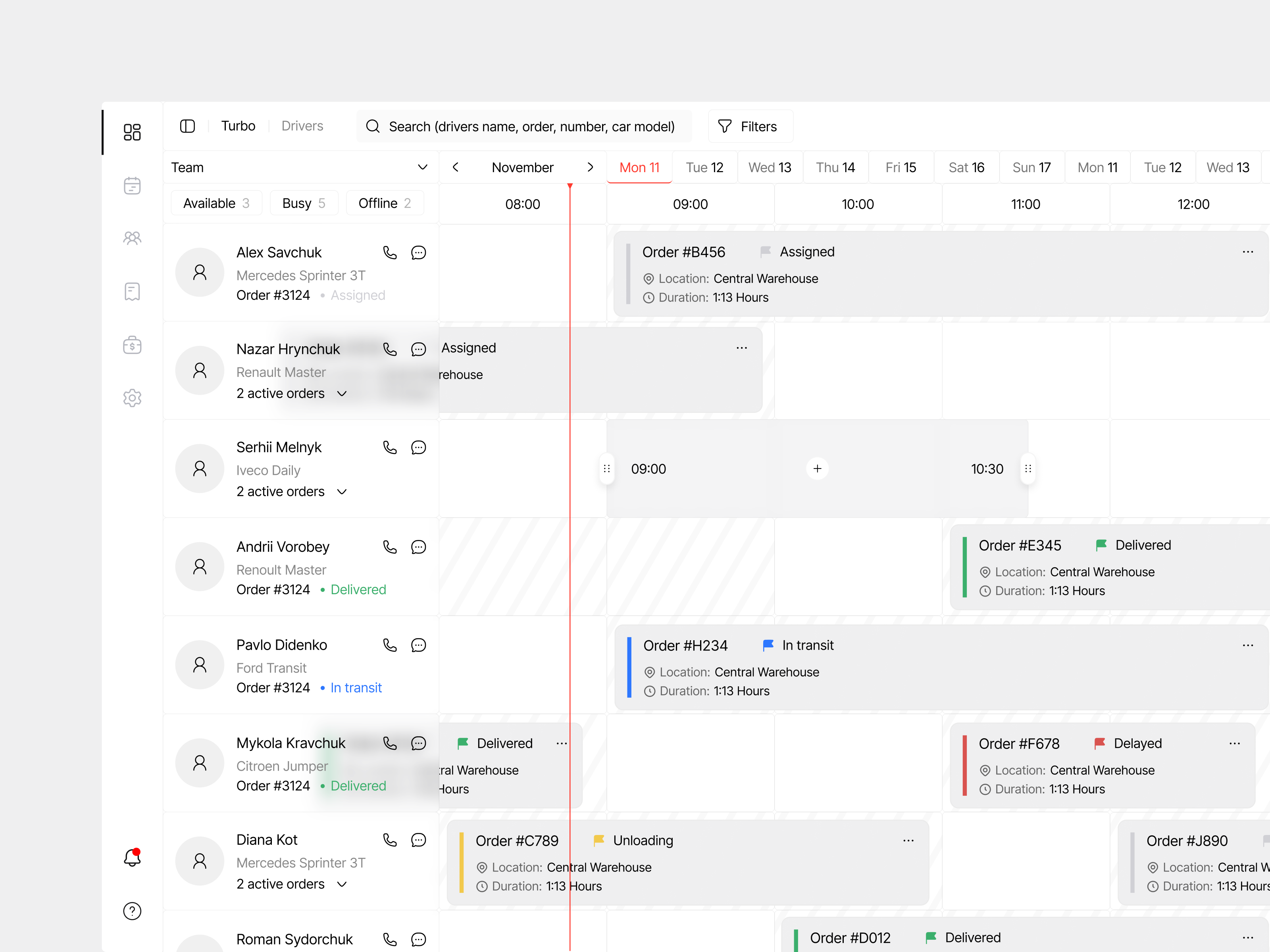
Task: Select the Thu 14 day tab
Action: pos(835,167)
